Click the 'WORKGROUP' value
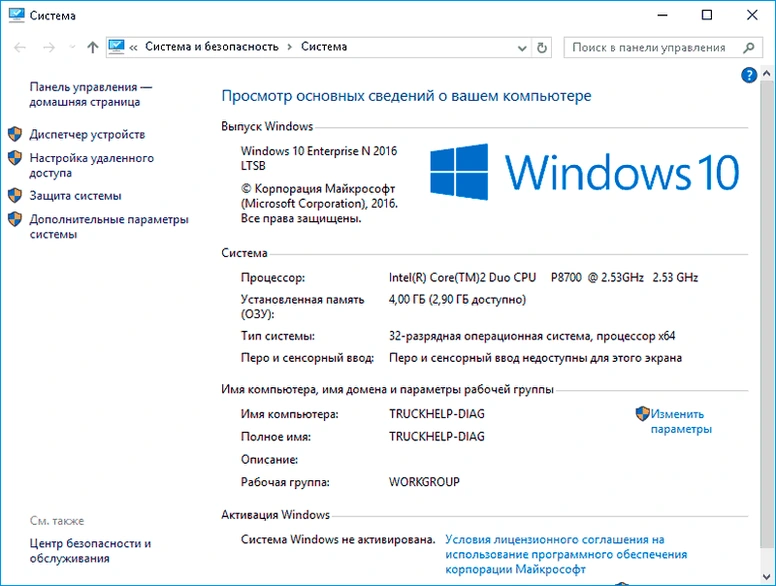The image size is (776, 586). pyautogui.click(x=424, y=482)
